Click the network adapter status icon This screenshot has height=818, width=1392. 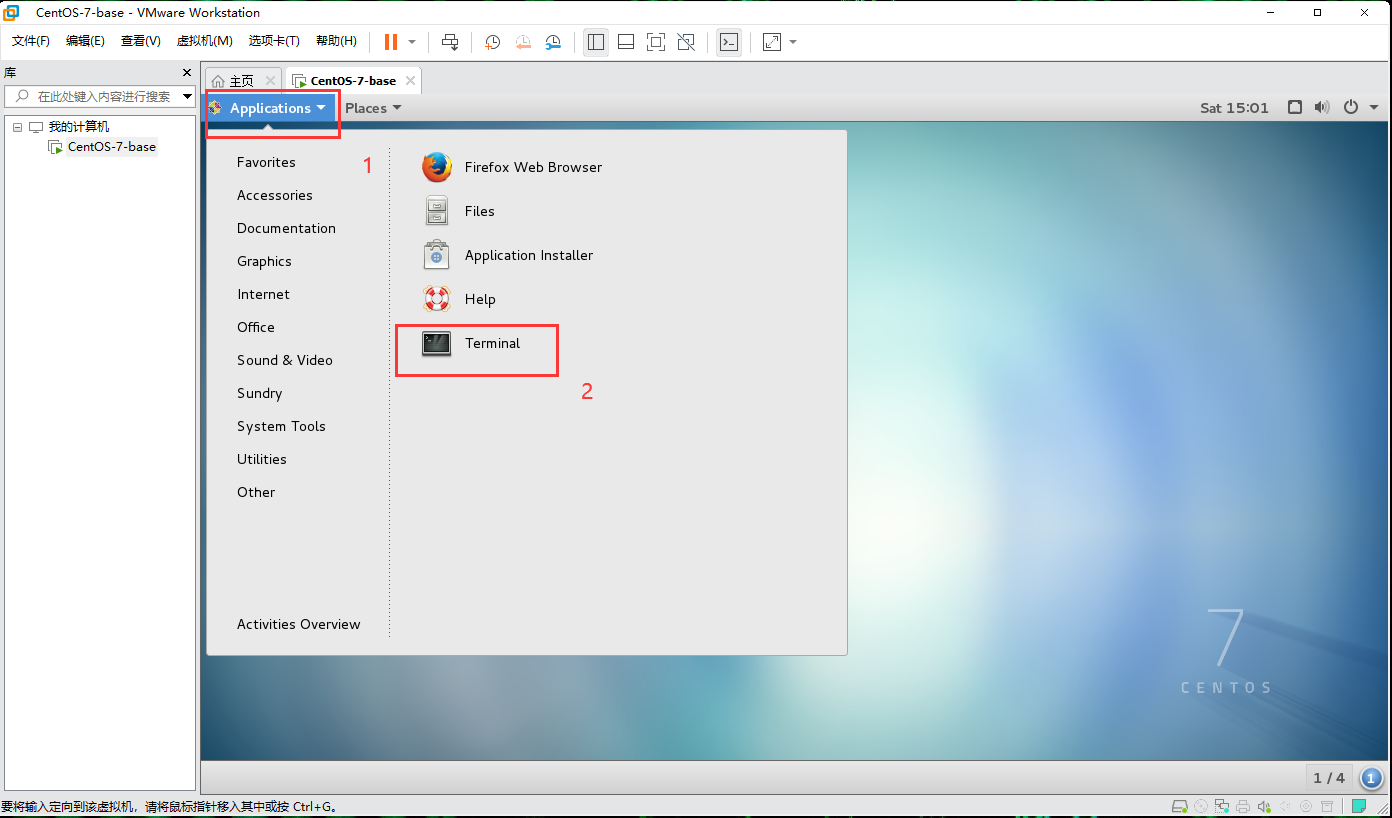click(1222, 806)
